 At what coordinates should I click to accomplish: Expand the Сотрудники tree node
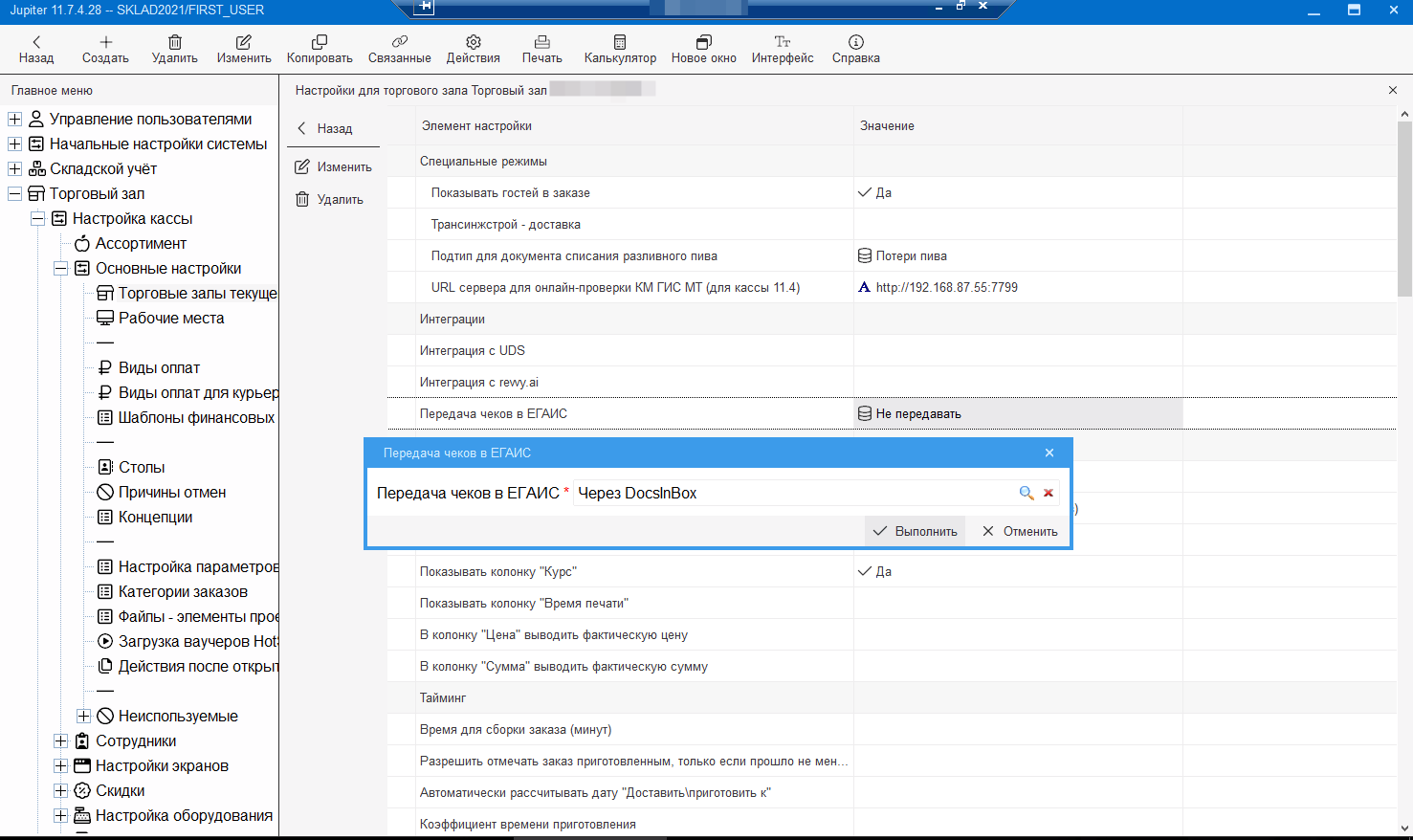point(60,741)
